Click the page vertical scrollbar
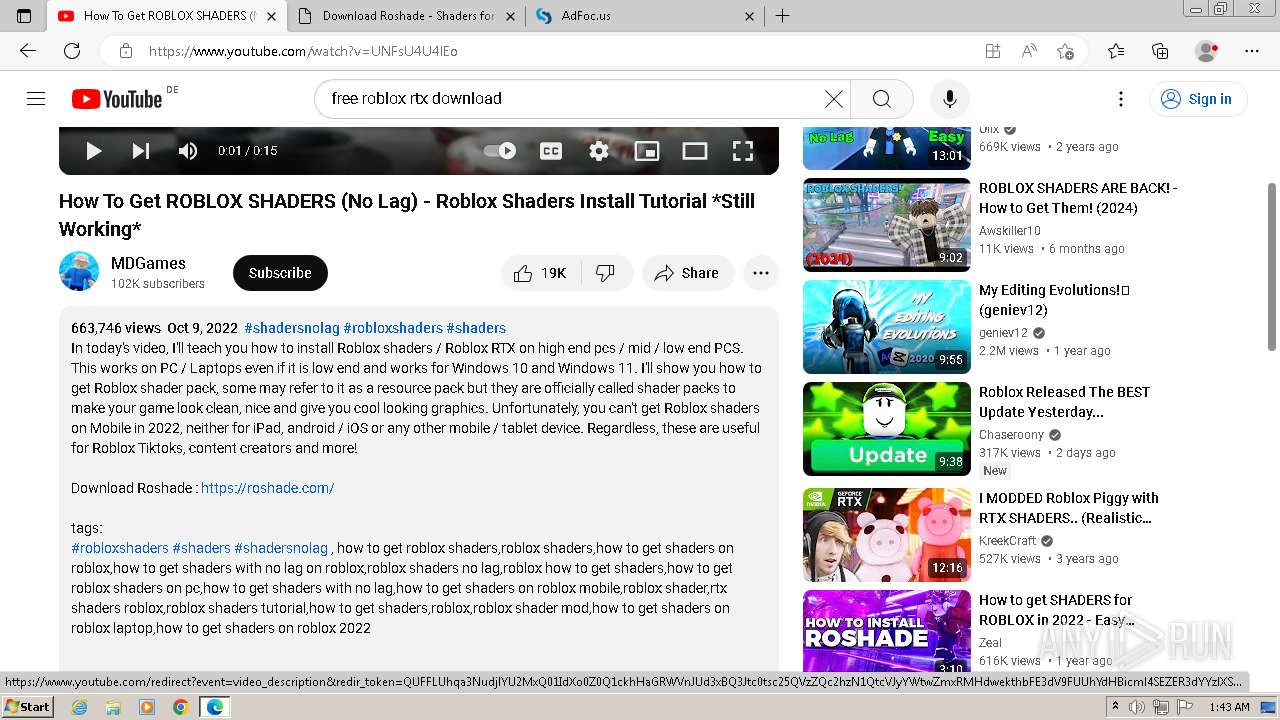1280x720 pixels. click(x=1272, y=266)
